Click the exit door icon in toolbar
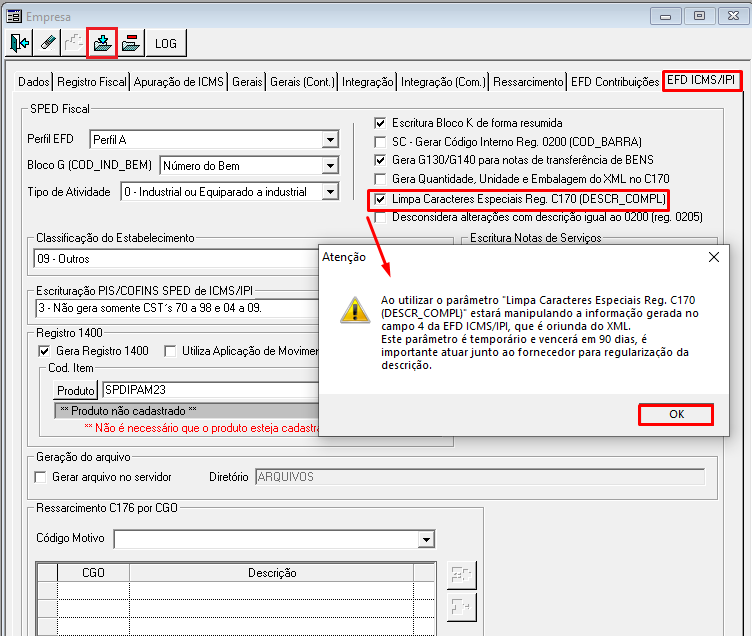The image size is (752, 636). 19,43
